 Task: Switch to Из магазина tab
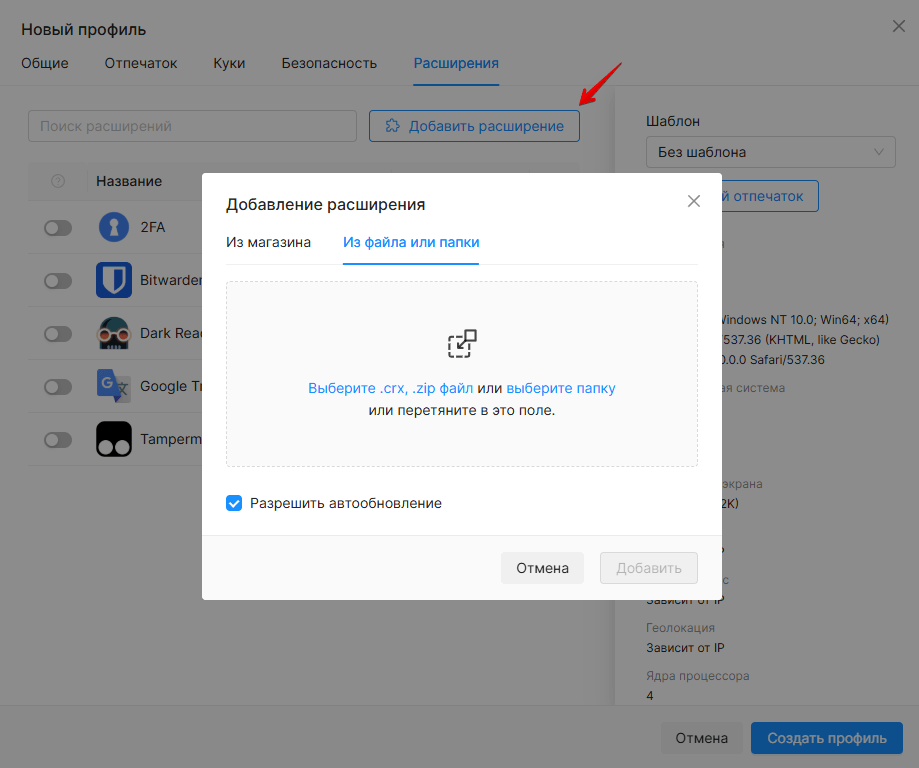point(268,242)
